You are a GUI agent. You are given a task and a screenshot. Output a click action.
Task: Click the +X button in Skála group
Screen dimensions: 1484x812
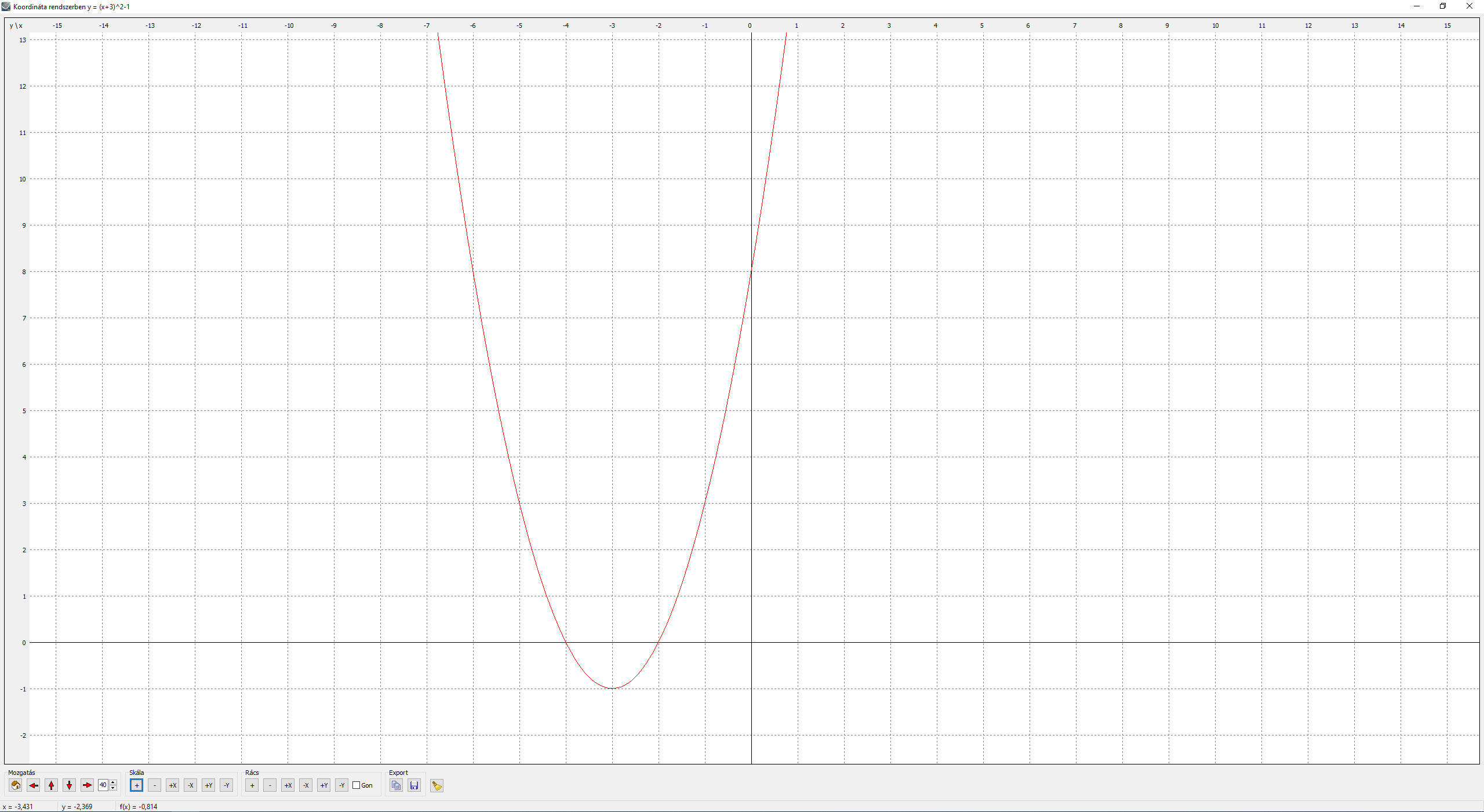coord(172,785)
